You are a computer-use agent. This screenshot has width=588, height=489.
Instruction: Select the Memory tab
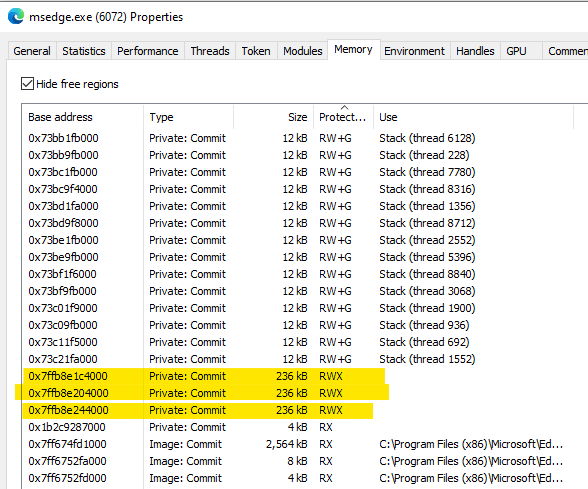point(353,50)
